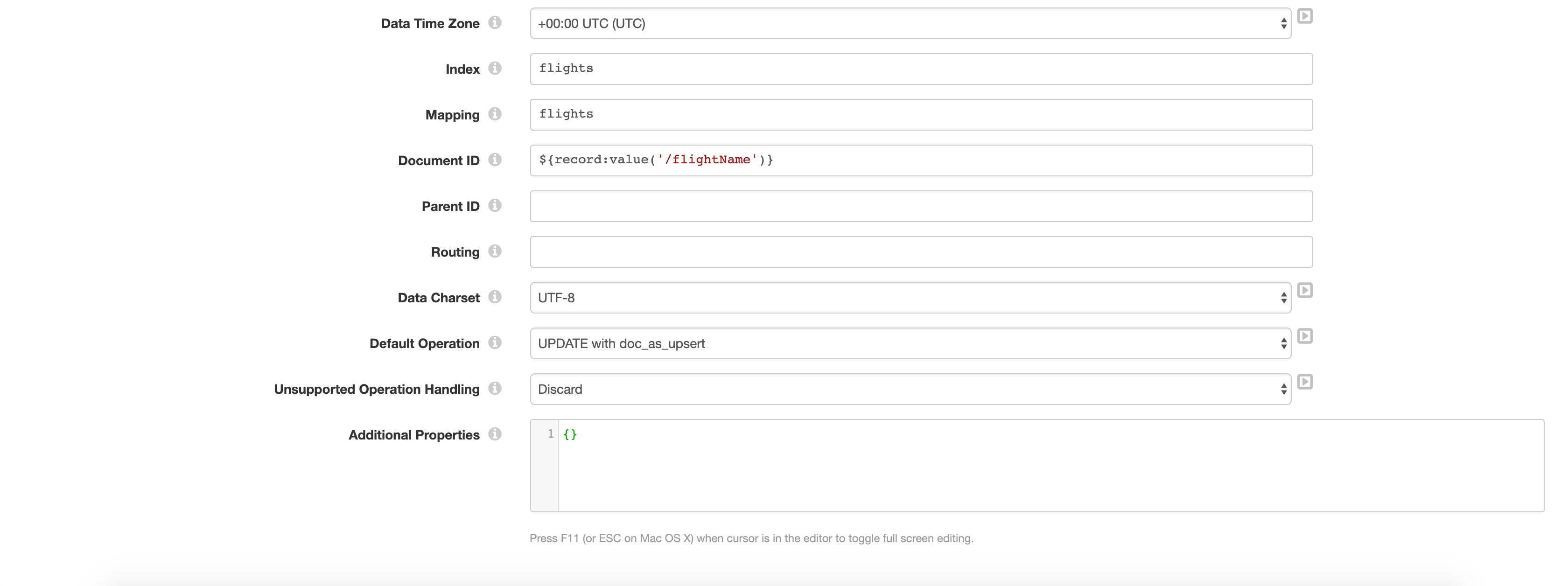Click the Additional Properties info icon
This screenshot has width=1568, height=586.
495,434
